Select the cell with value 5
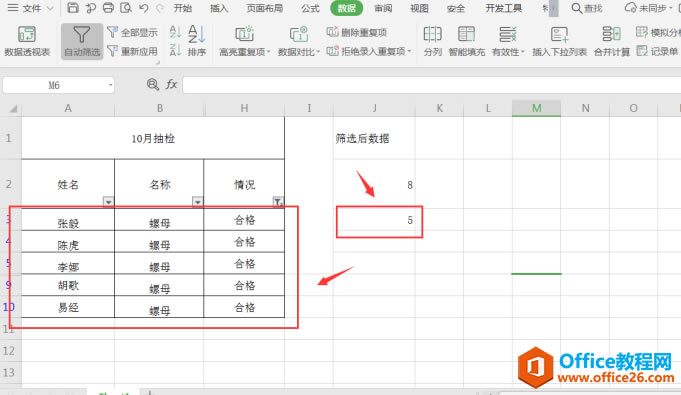Image resolution: width=681 pixels, height=395 pixels. coord(374,220)
